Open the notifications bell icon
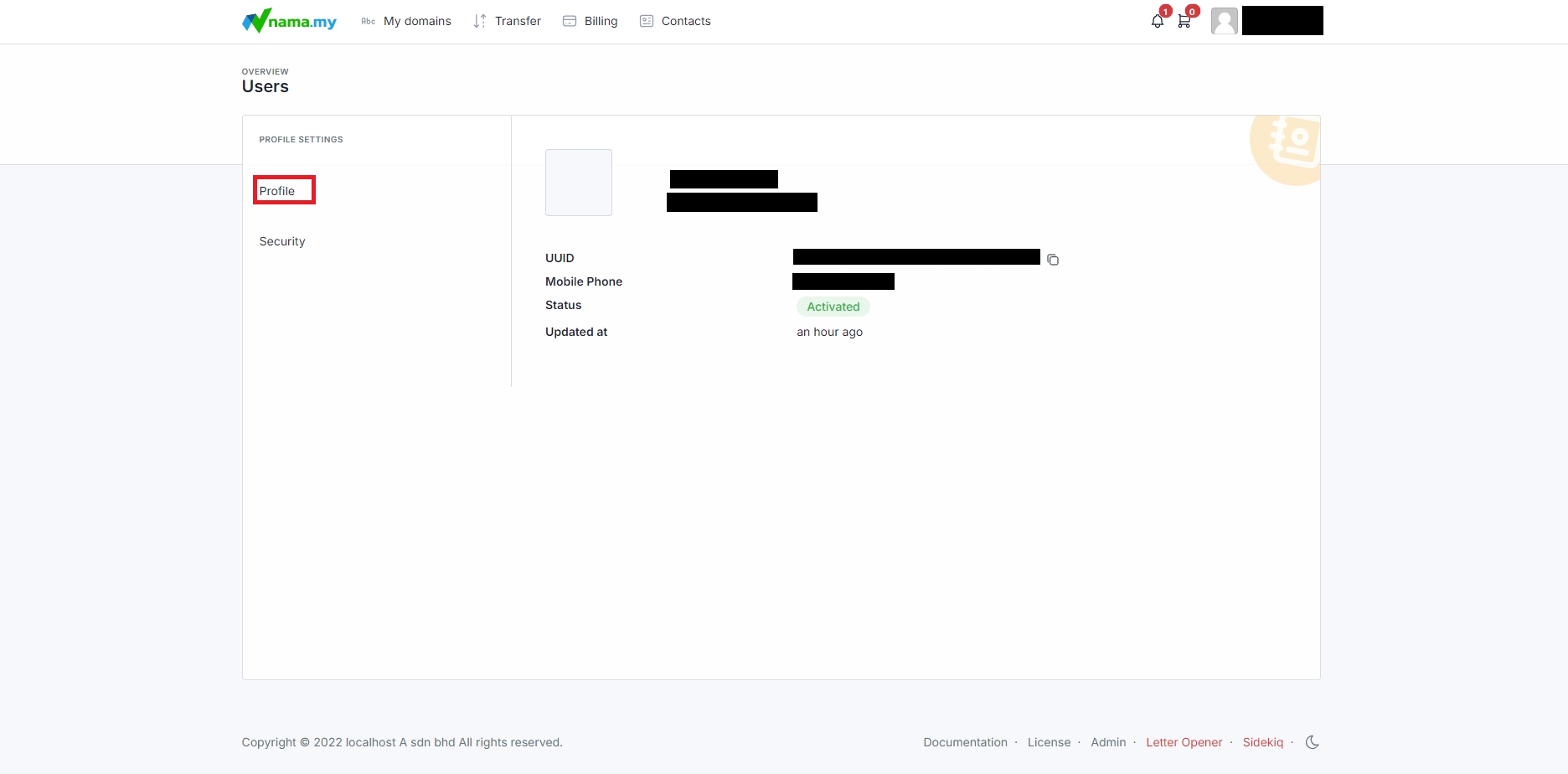The width and height of the screenshot is (1568, 774). 1157,22
